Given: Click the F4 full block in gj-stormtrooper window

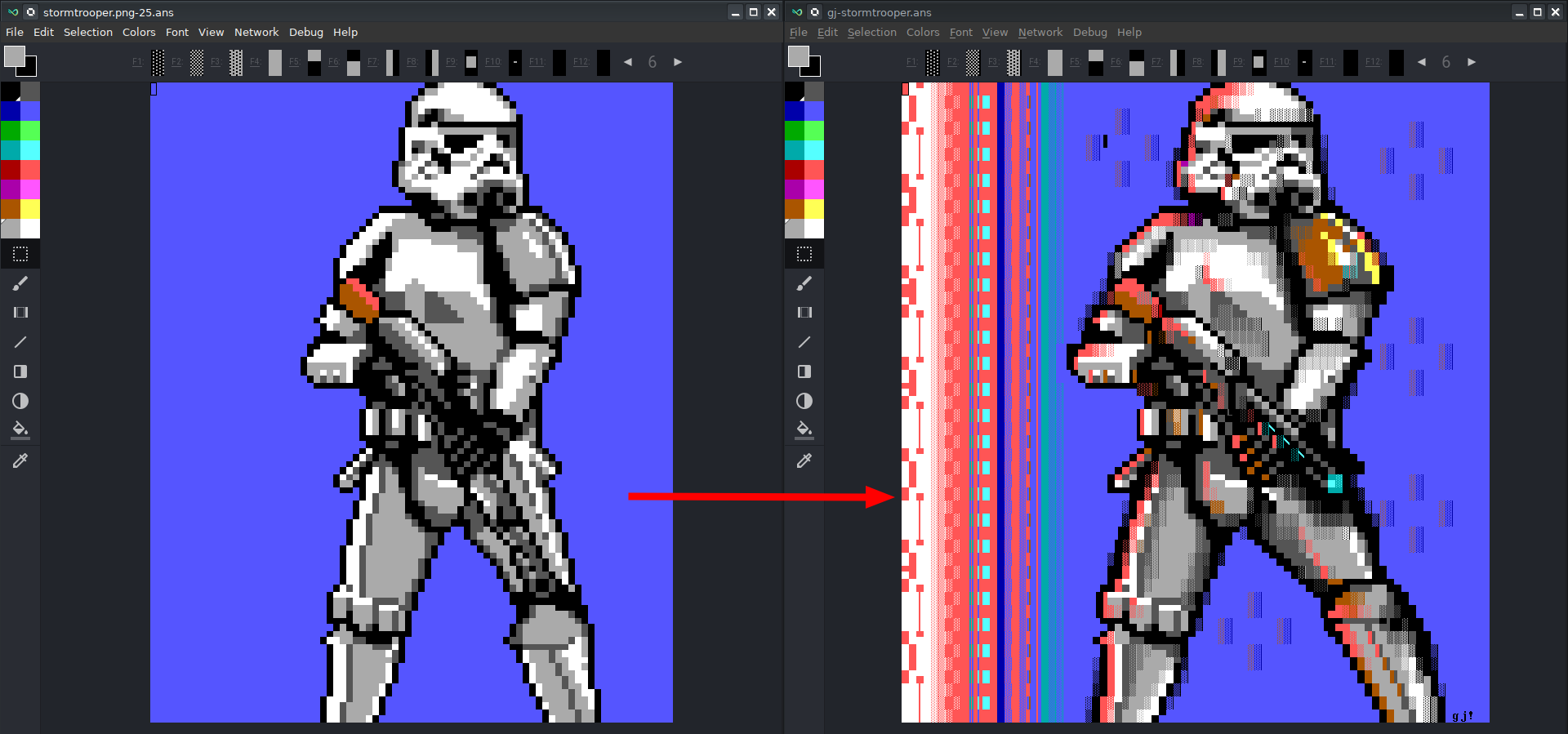Looking at the screenshot, I should click(1055, 62).
